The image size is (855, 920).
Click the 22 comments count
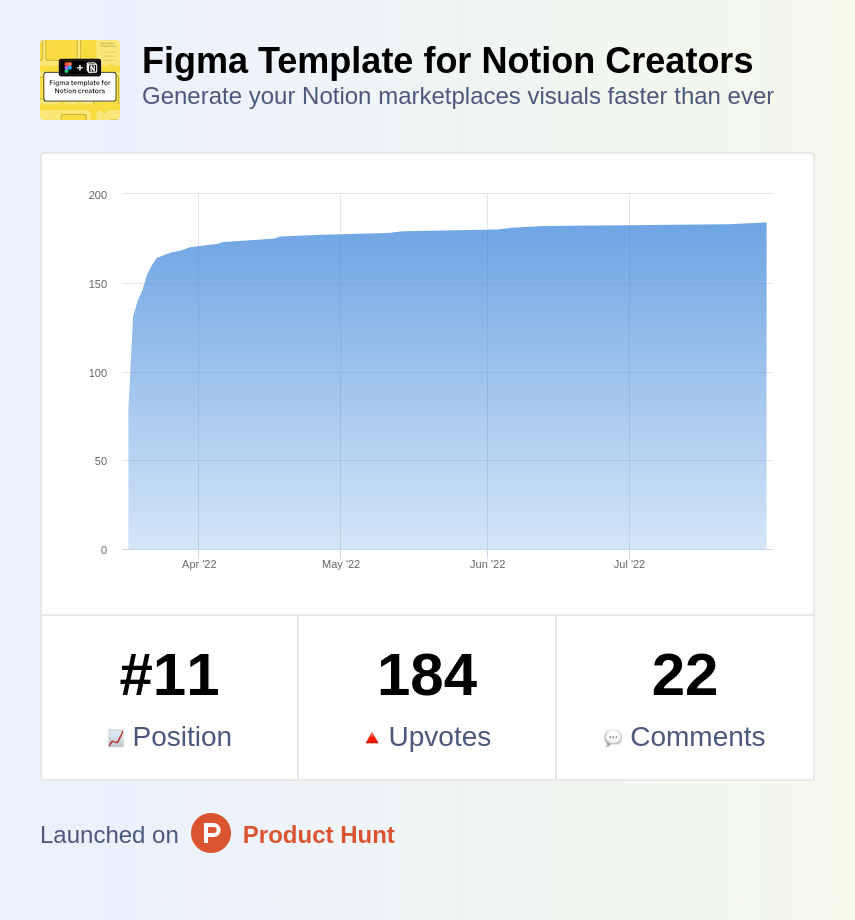point(684,675)
